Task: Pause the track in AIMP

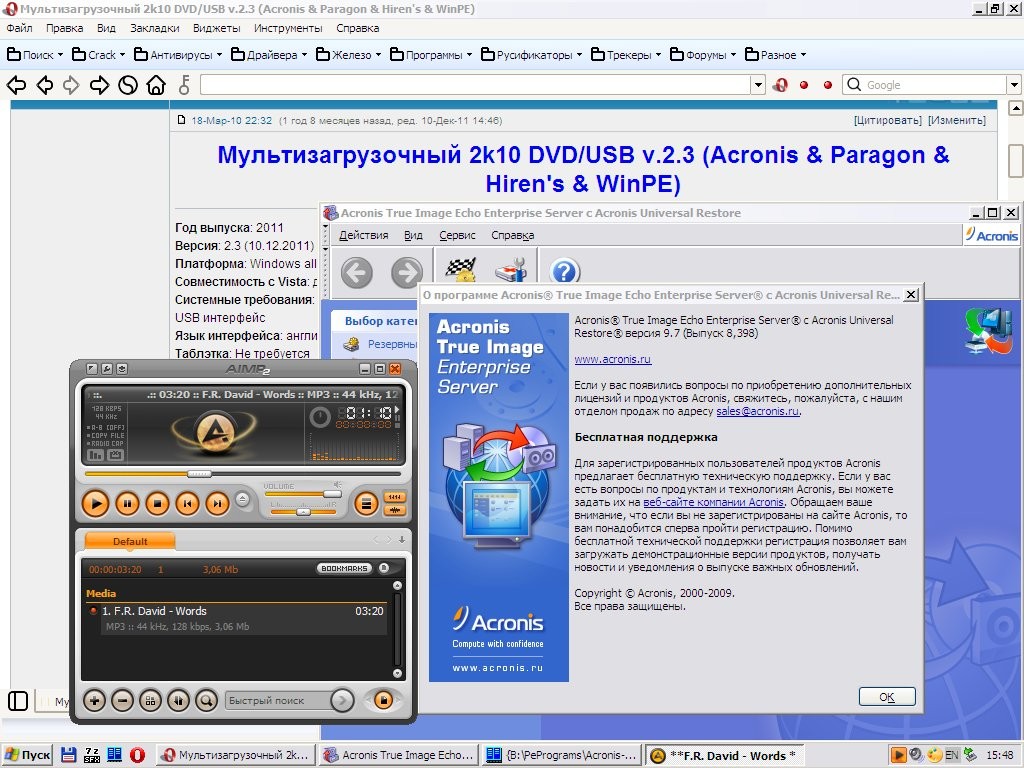Action: pyautogui.click(x=127, y=504)
